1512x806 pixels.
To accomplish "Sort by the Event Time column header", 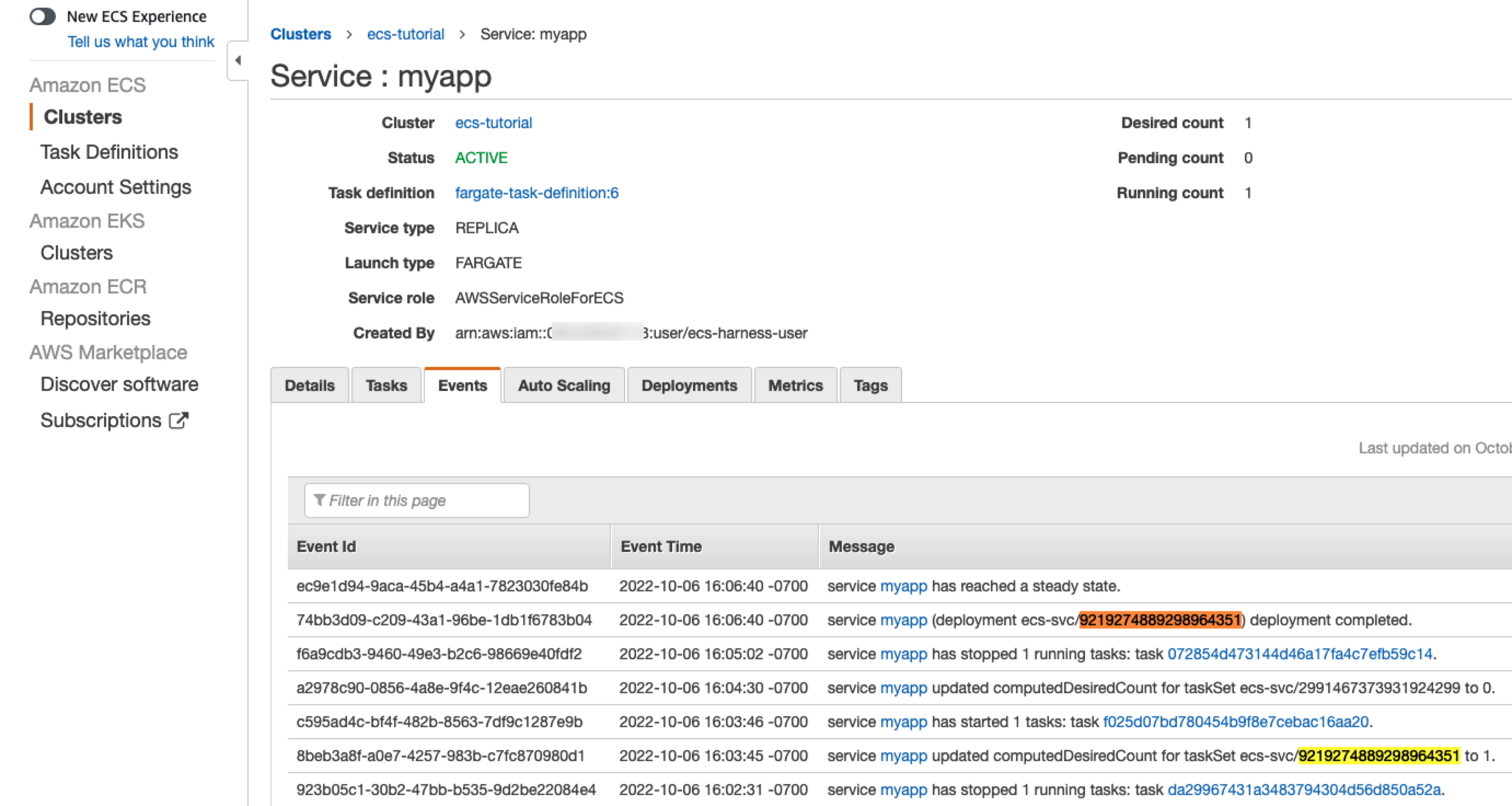I will pos(661,546).
